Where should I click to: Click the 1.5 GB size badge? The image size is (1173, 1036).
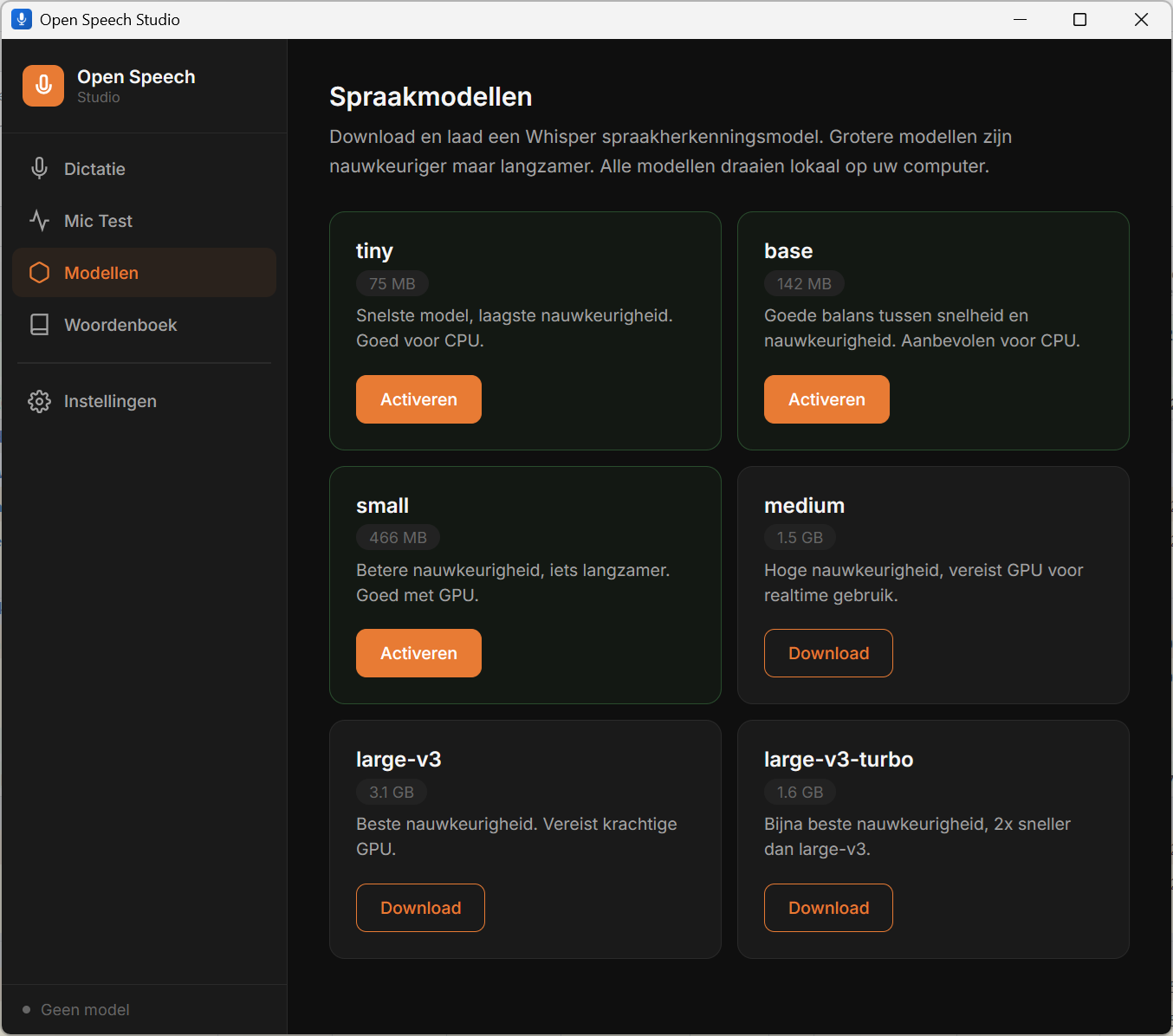coord(800,538)
